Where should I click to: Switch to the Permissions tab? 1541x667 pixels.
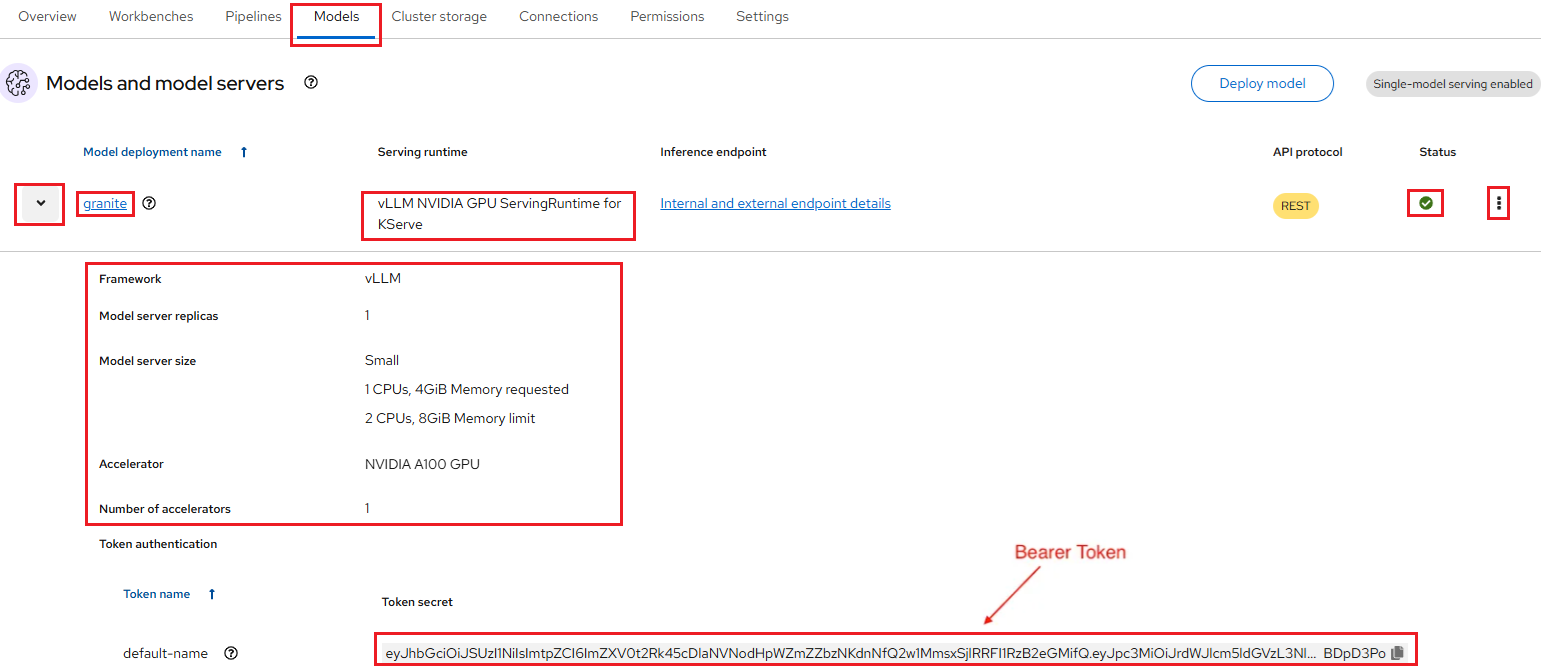pos(667,17)
